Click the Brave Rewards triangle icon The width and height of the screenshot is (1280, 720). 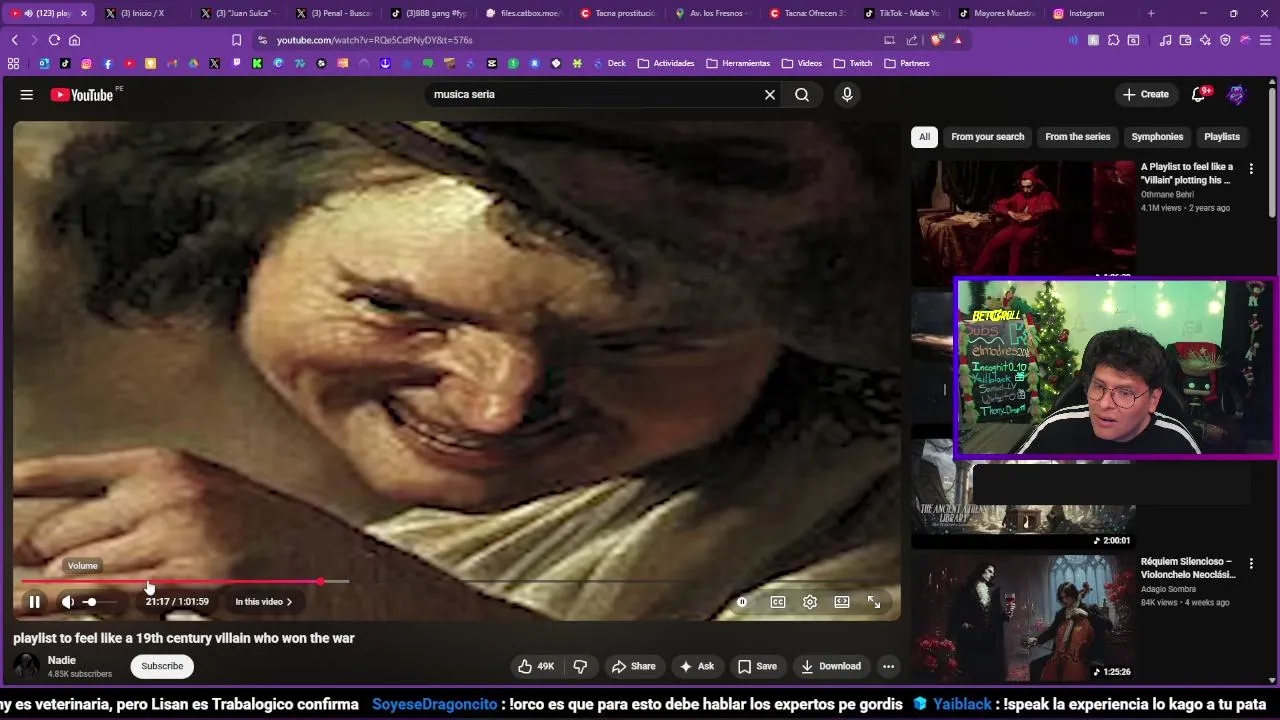(958, 40)
